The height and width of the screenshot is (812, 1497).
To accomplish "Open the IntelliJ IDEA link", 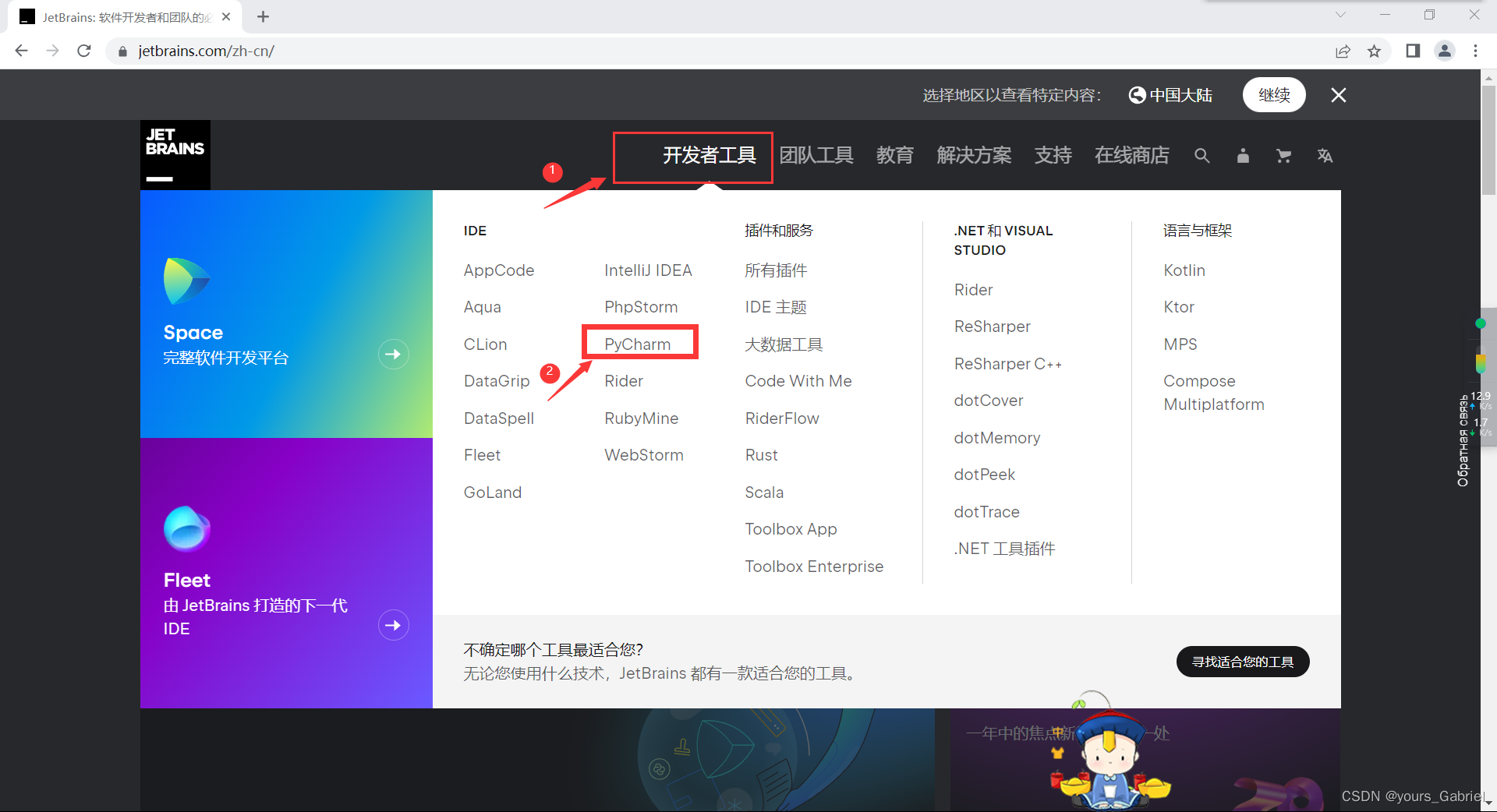I will (x=648, y=270).
